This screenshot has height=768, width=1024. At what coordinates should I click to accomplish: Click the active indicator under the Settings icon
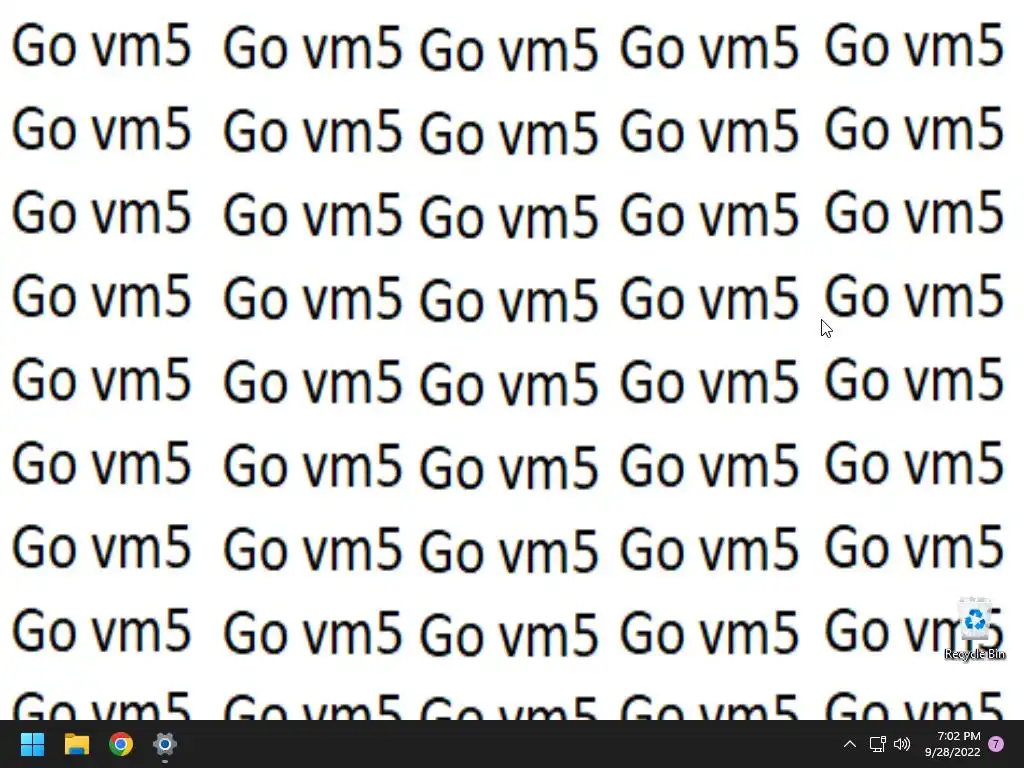165,761
